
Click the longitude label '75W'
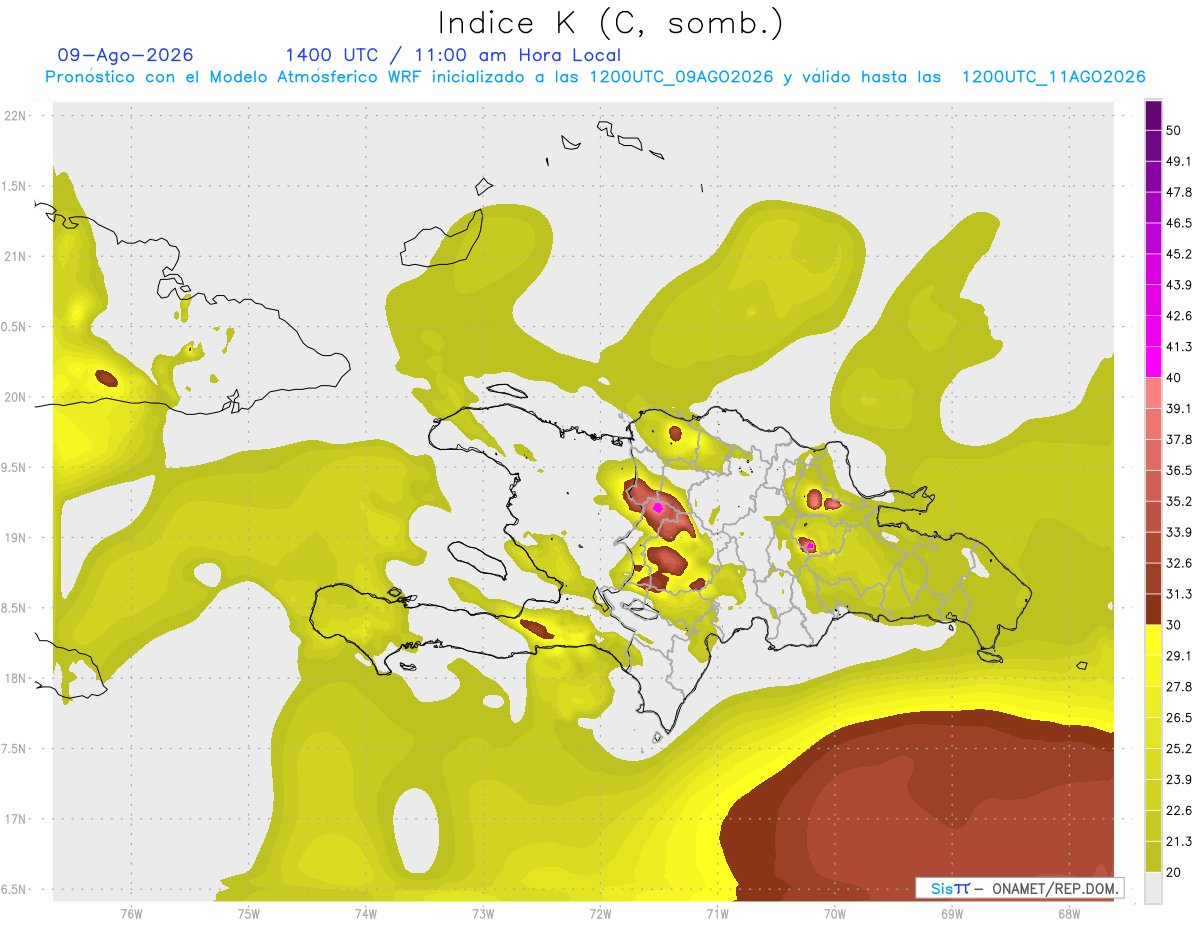coord(248,913)
